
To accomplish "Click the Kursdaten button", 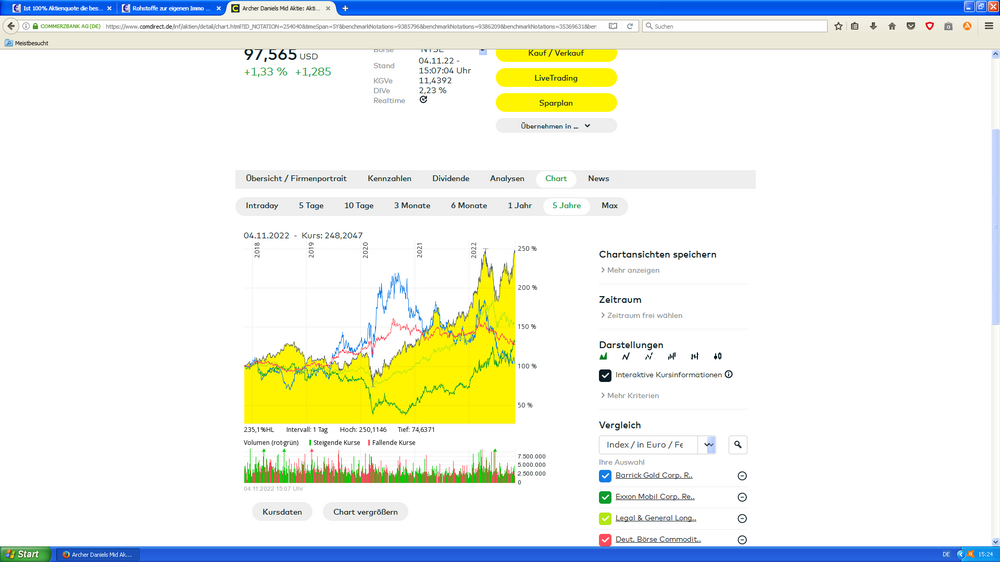I will pyautogui.click(x=282, y=512).
